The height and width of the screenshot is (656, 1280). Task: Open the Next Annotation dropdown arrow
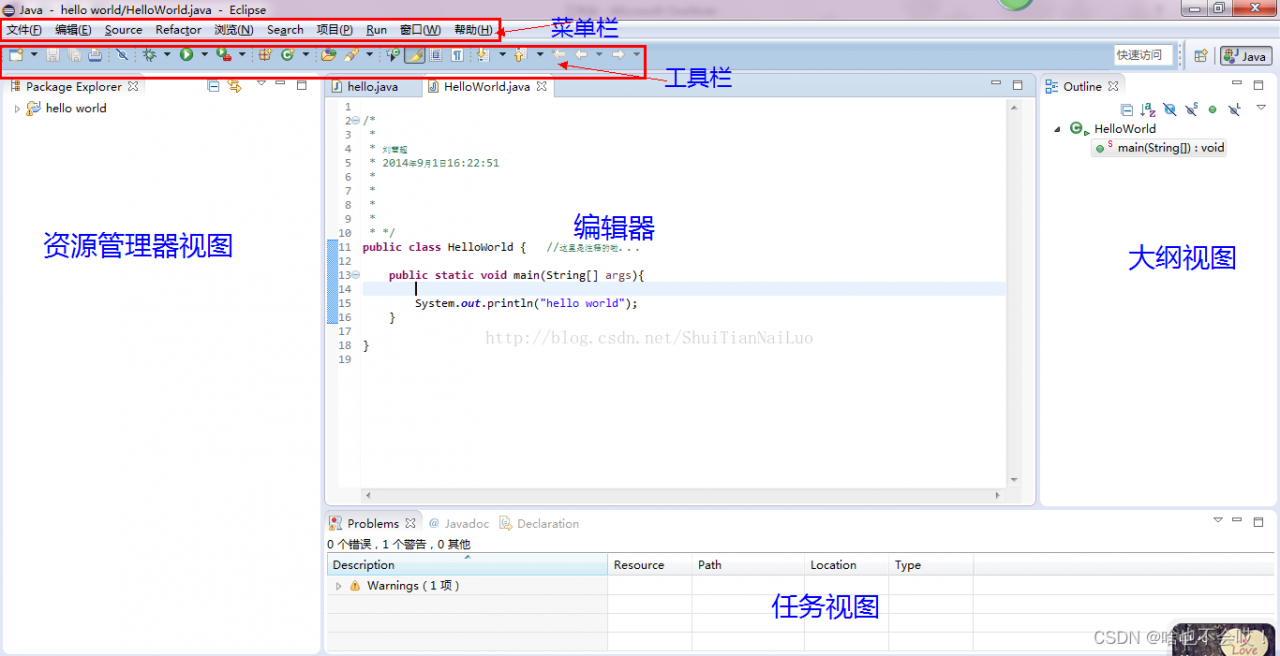pos(502,55)
